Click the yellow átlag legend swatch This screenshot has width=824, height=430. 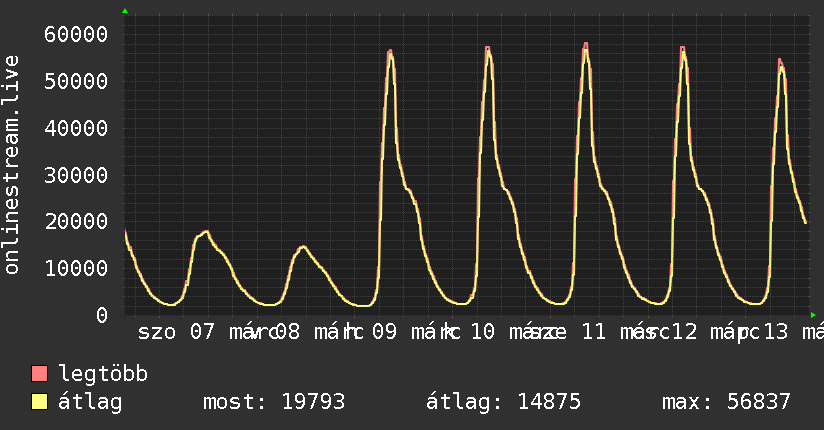coord(39,402)
